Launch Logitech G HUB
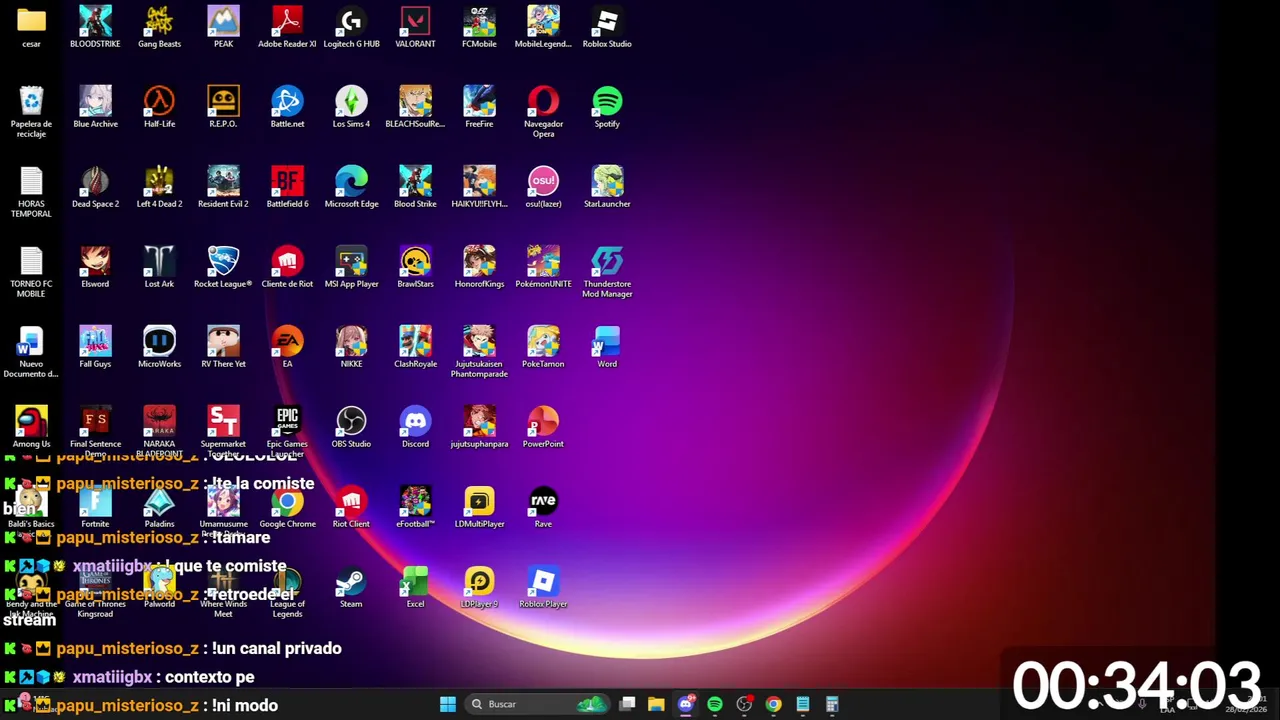Image resolution: width=1280 pixels, height=720 pixels. 351,27
